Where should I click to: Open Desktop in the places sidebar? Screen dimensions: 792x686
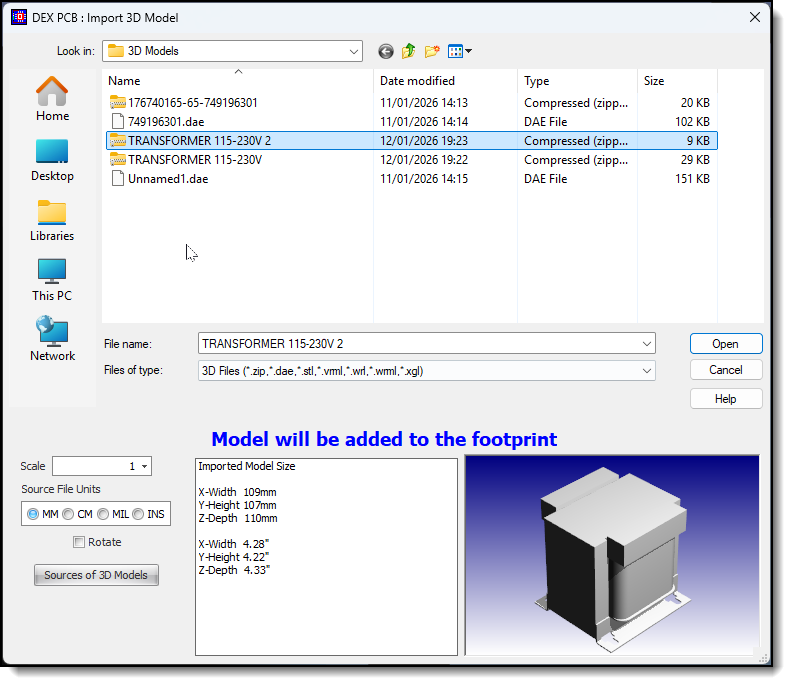[52, 160]
